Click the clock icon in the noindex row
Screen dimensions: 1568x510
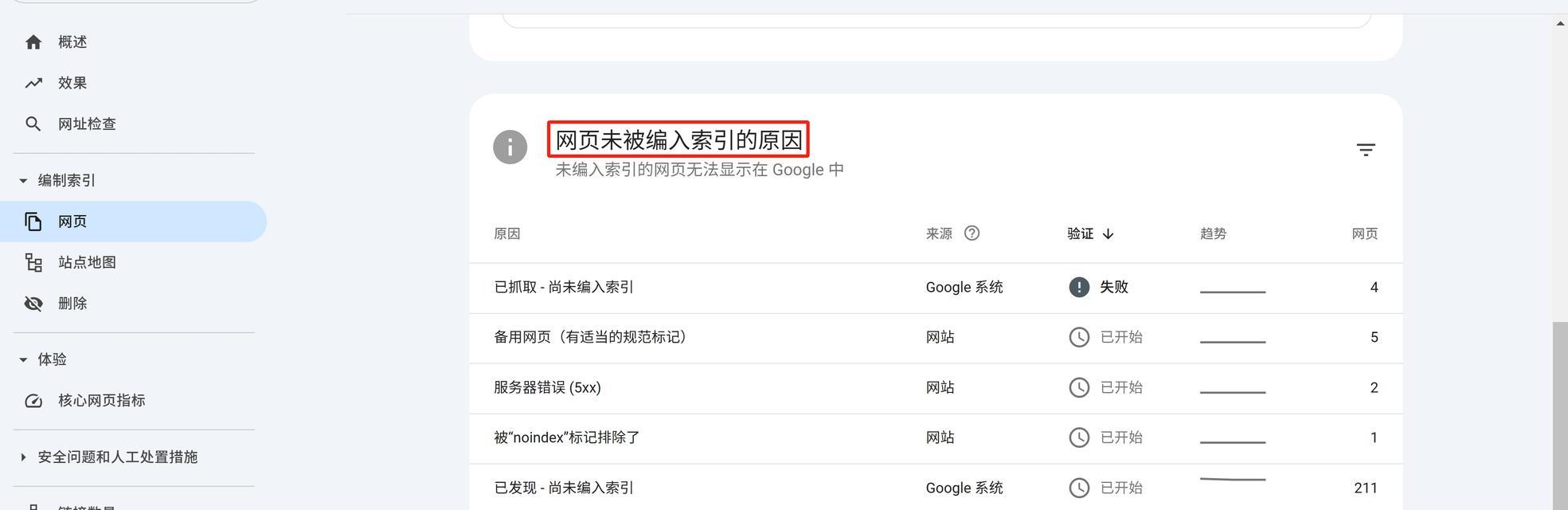click(1079, 437)
